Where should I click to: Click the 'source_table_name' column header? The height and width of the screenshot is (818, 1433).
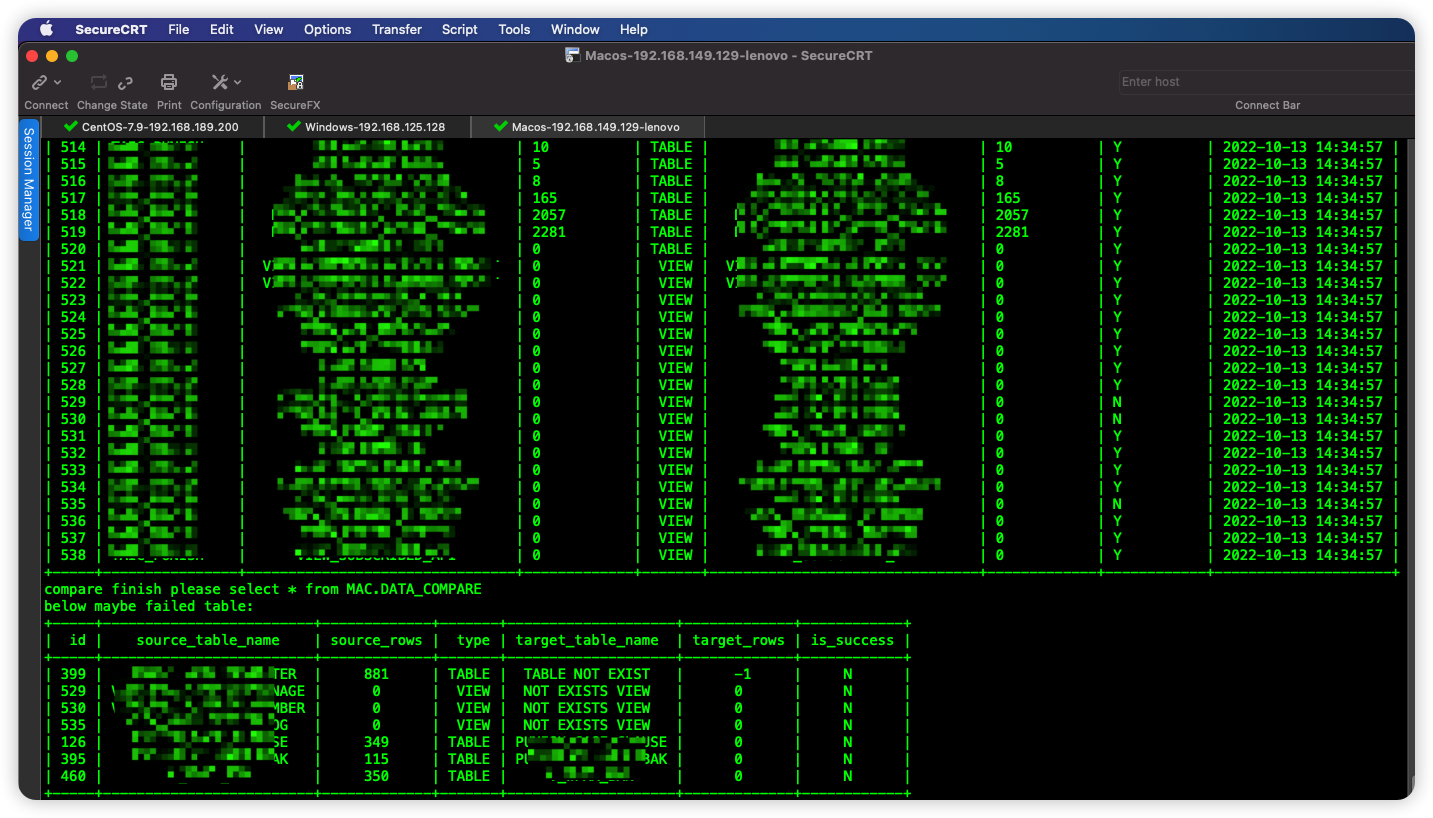(x=208, y=640)
